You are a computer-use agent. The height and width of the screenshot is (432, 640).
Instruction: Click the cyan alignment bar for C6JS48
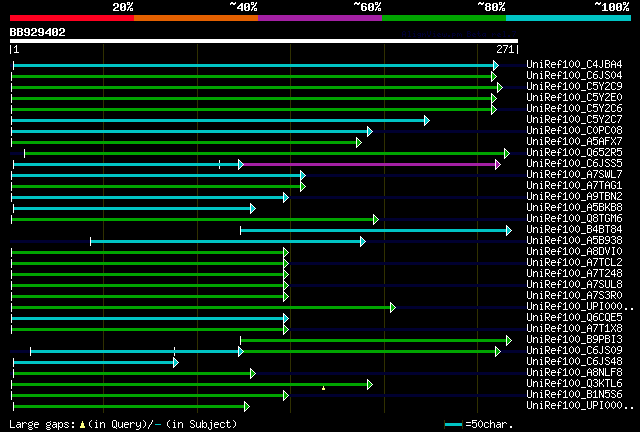pos(93,362)
